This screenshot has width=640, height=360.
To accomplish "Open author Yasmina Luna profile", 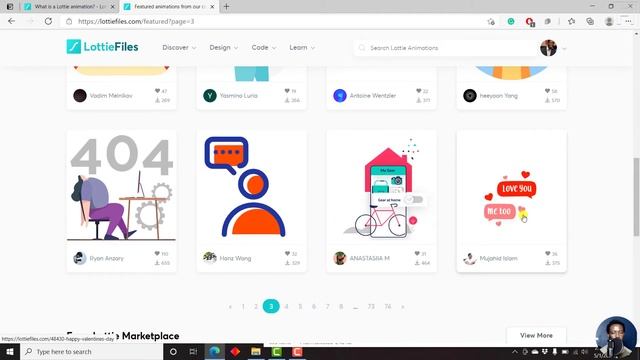I will [x=239, y=96].
